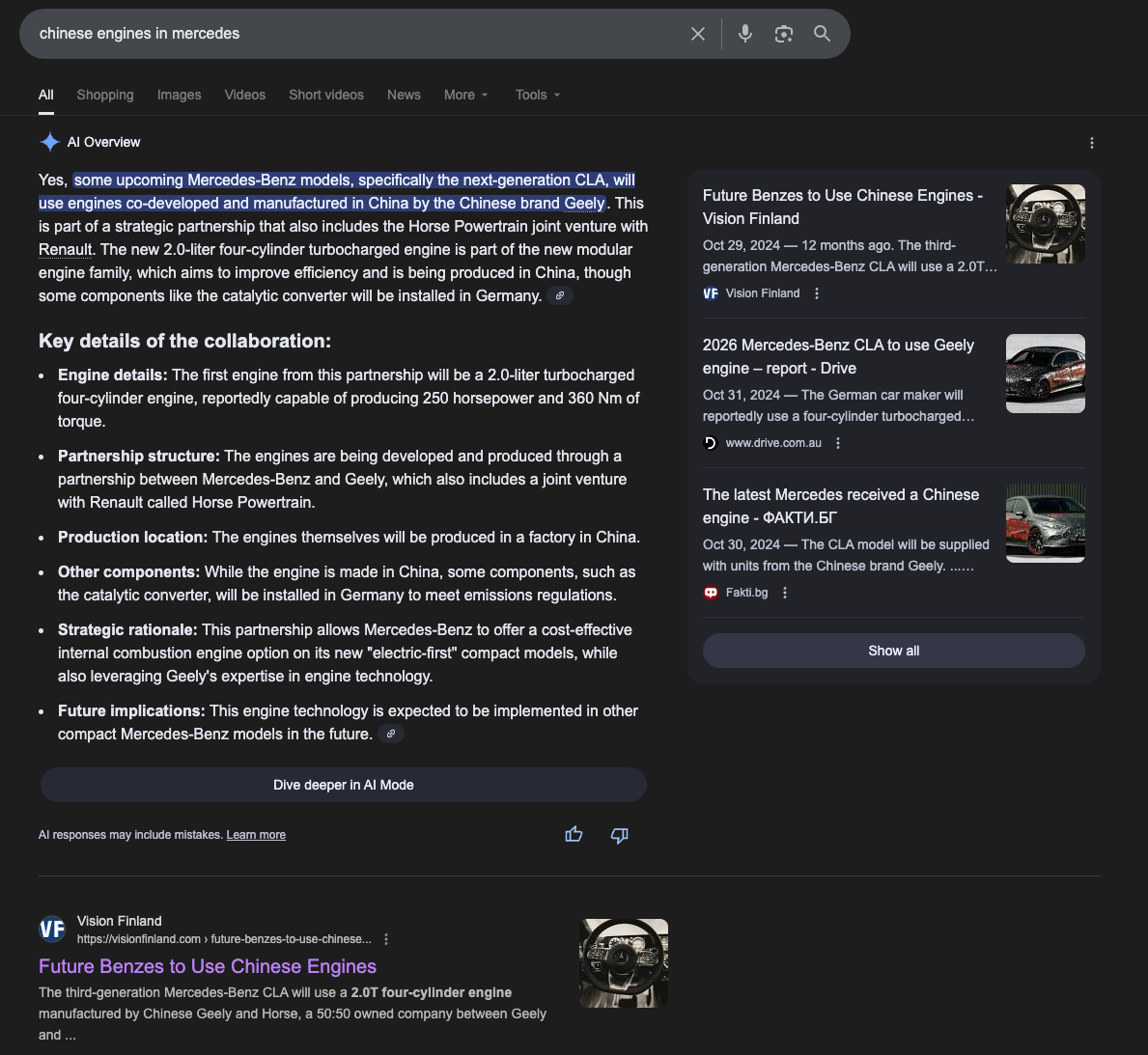Viewport: 1148px width, 1055px height.
Task: Click the 'Production location:' bullet label
Action: [132, 538]
